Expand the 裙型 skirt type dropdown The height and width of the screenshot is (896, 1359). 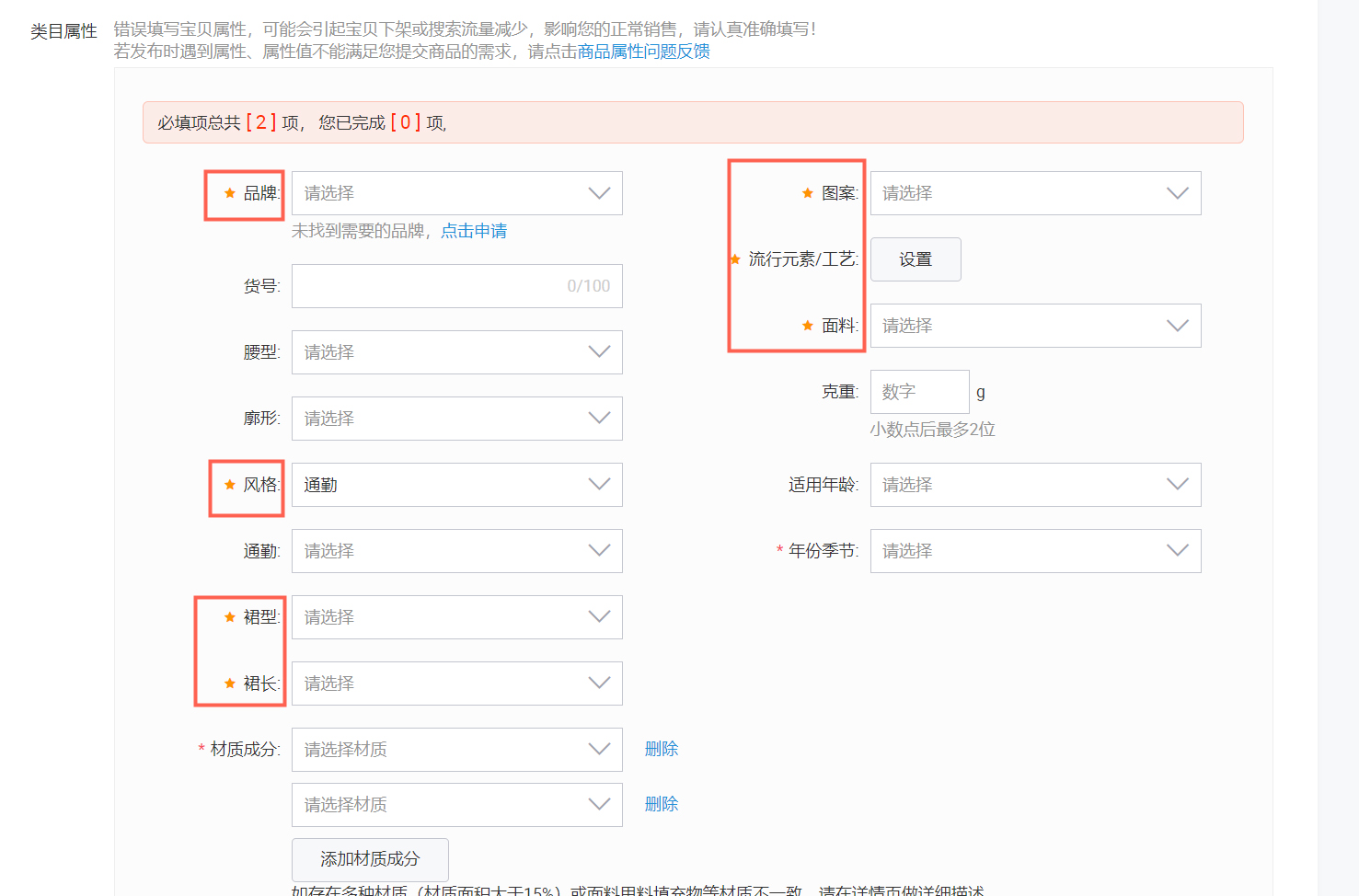point(456,617)
